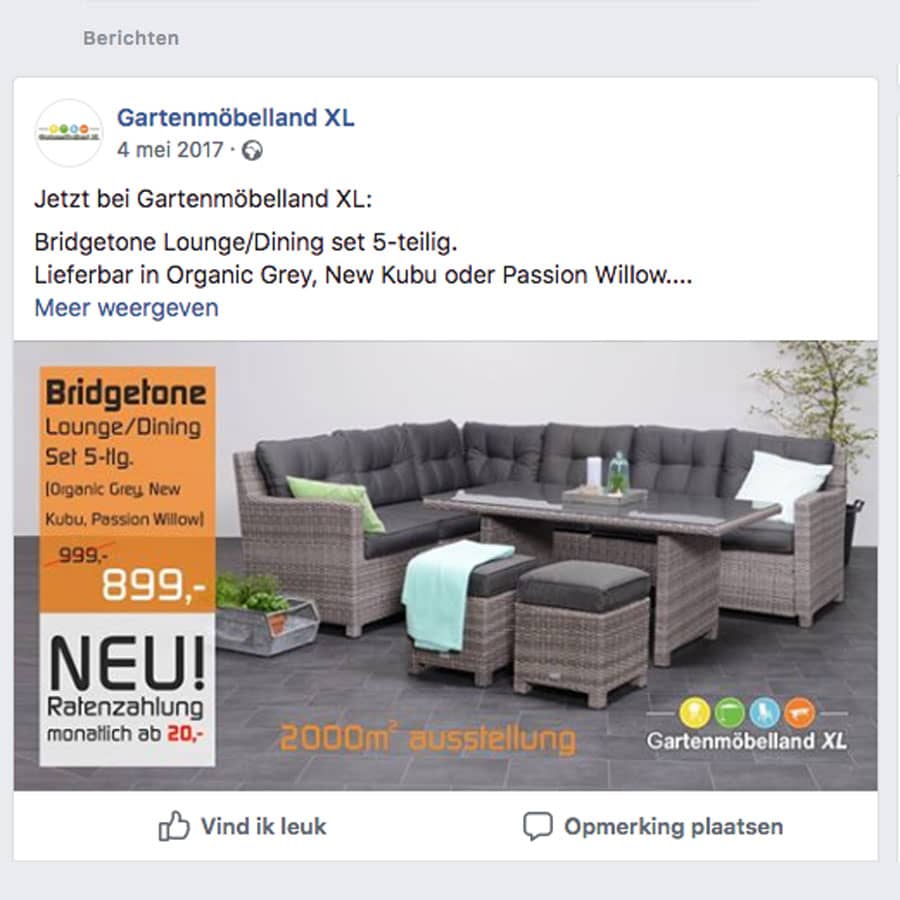This screenshot has width=900, height=900.
Task: Click the Gartenmöbelland XL logo text in photo
Action: pos(746,740)
